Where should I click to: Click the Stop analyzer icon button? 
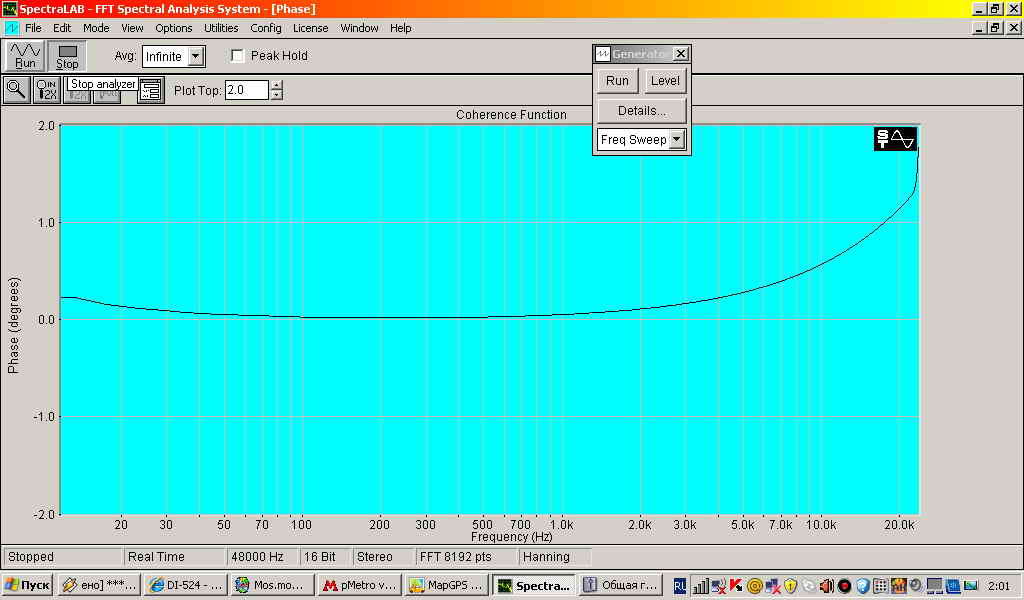pyautogui.click(x=67, y=55)
